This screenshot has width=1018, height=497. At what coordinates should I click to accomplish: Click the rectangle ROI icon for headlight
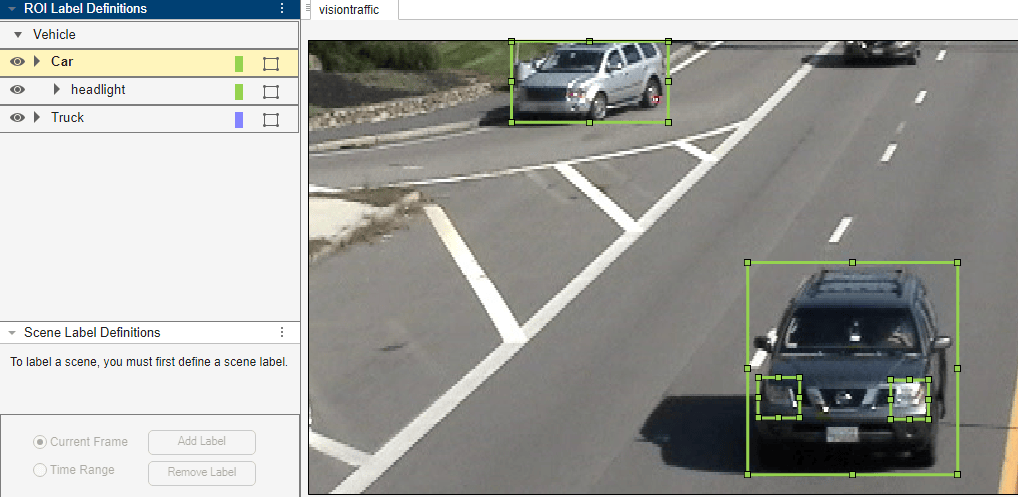point(271,91)
